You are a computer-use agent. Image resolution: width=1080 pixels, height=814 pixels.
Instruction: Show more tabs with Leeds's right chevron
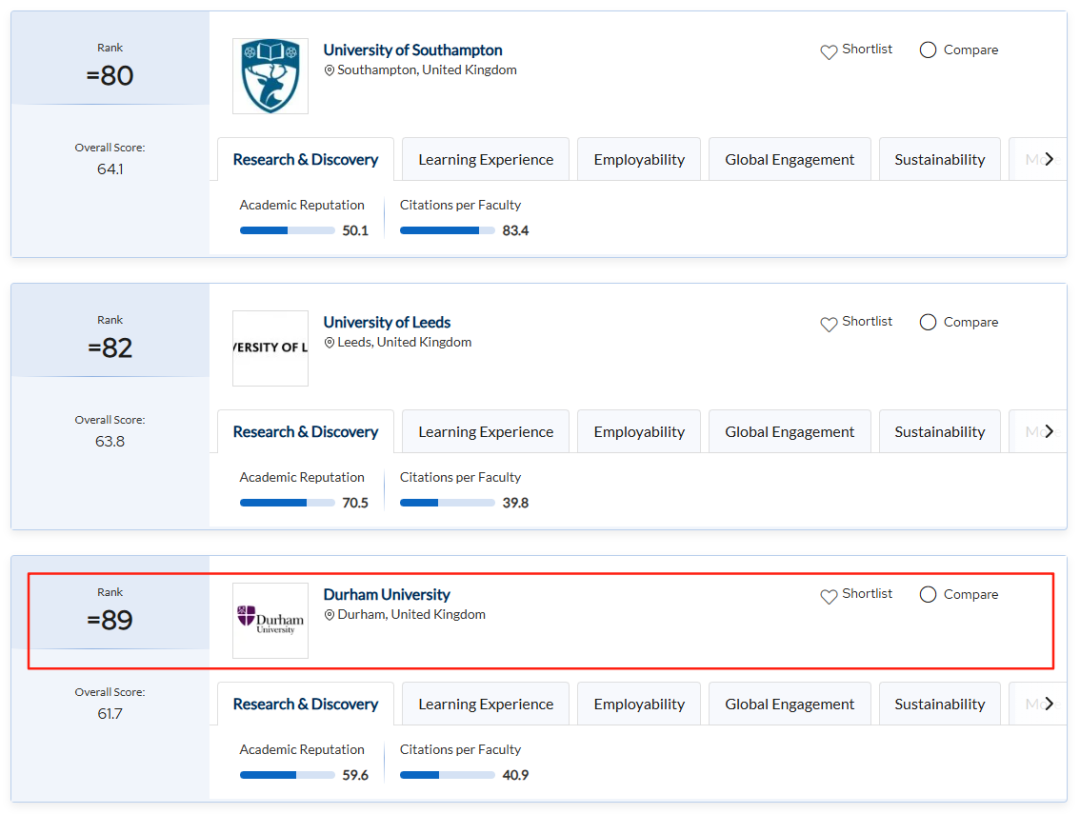click(1048, 431)
